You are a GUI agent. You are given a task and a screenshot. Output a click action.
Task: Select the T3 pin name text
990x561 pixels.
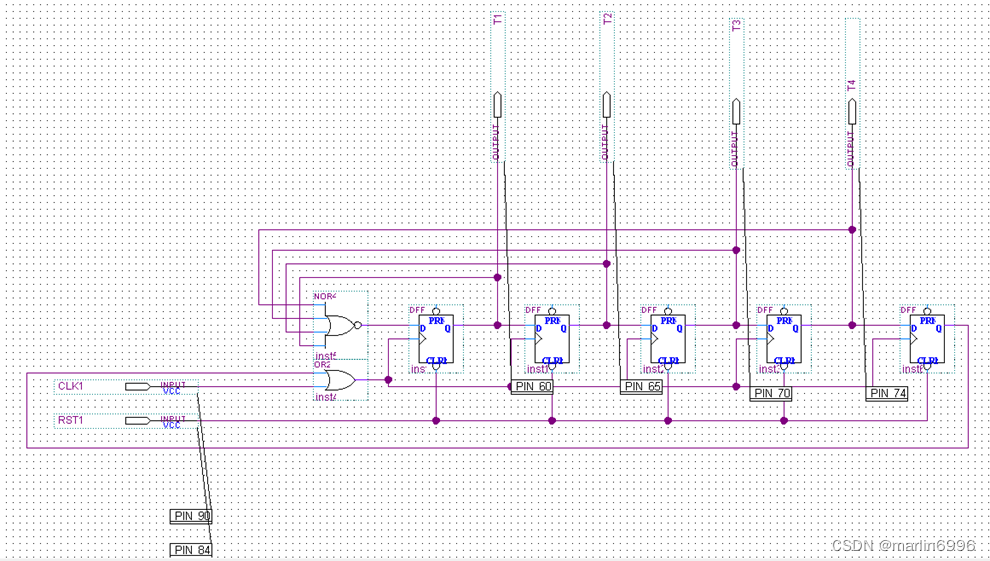tap(736, 26)
